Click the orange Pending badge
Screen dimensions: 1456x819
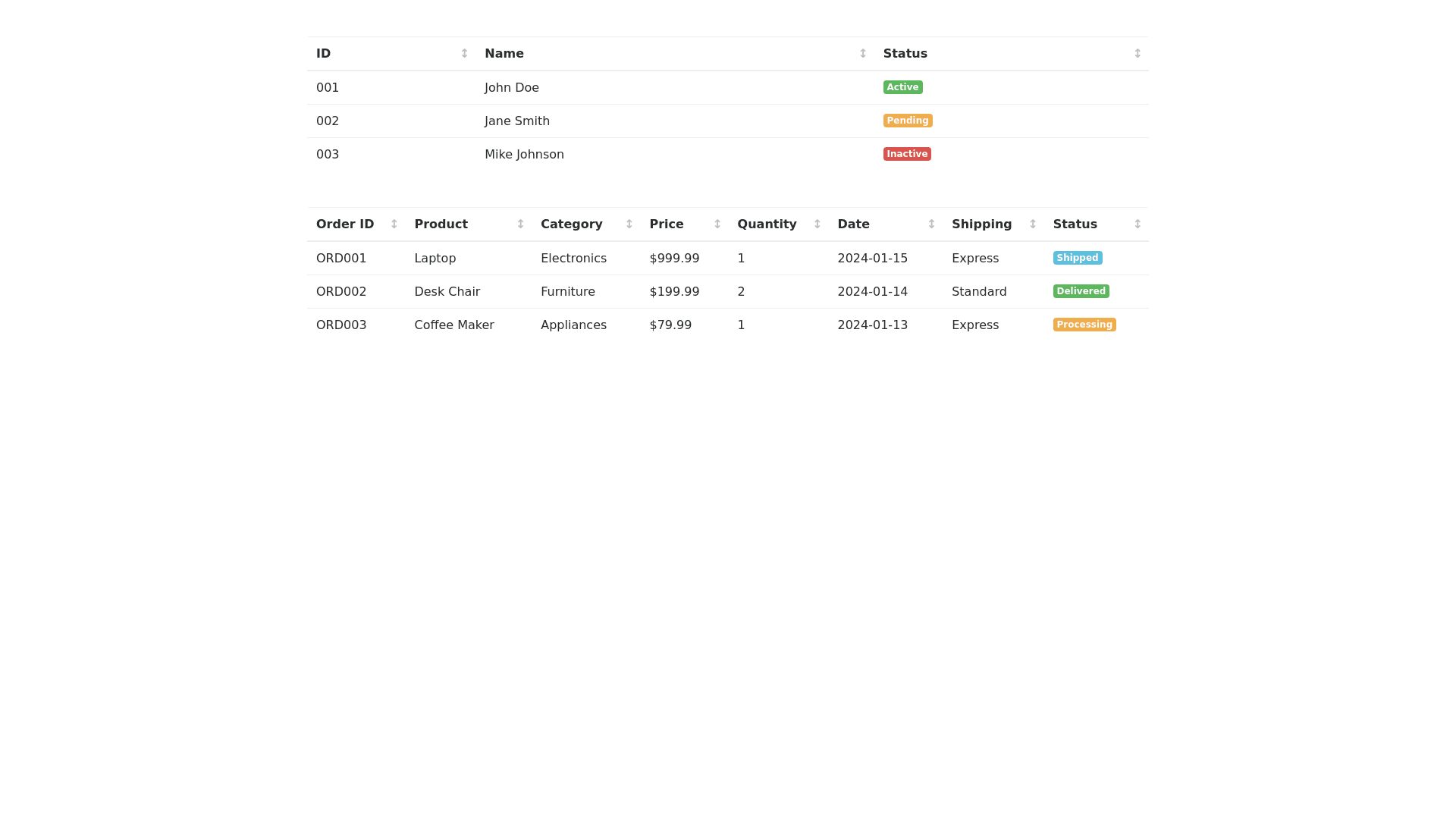[907, 121]
